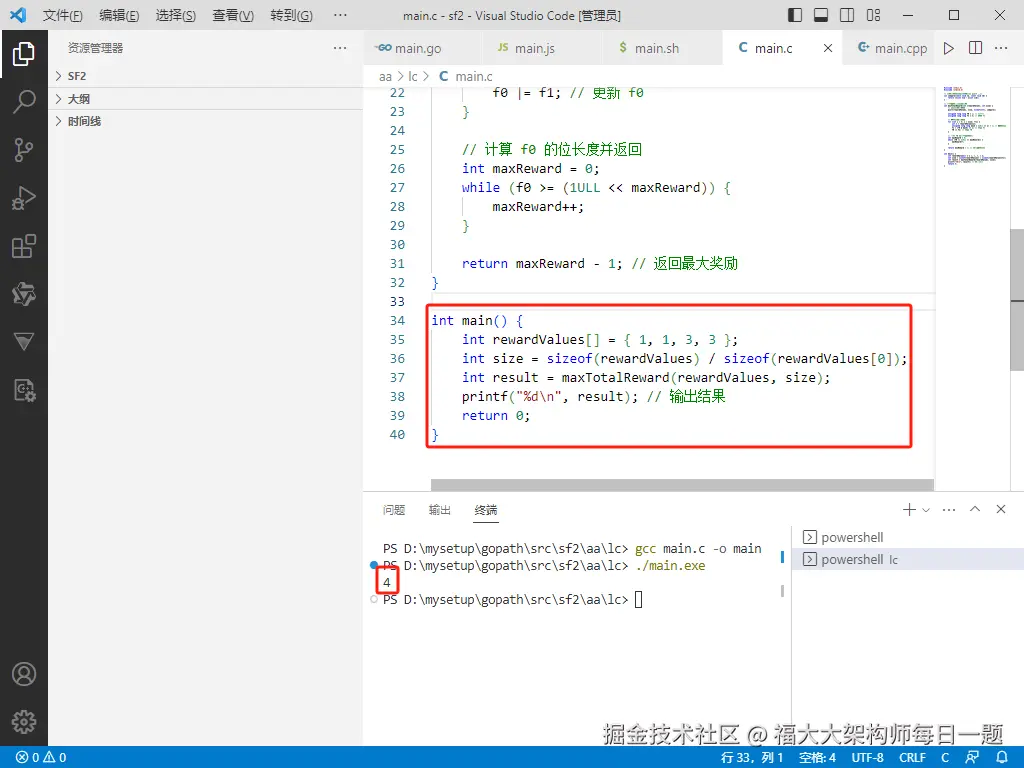Open the 查看(V) menu
The width and height of the screenshot is (1024, 768).
point(233,15)
